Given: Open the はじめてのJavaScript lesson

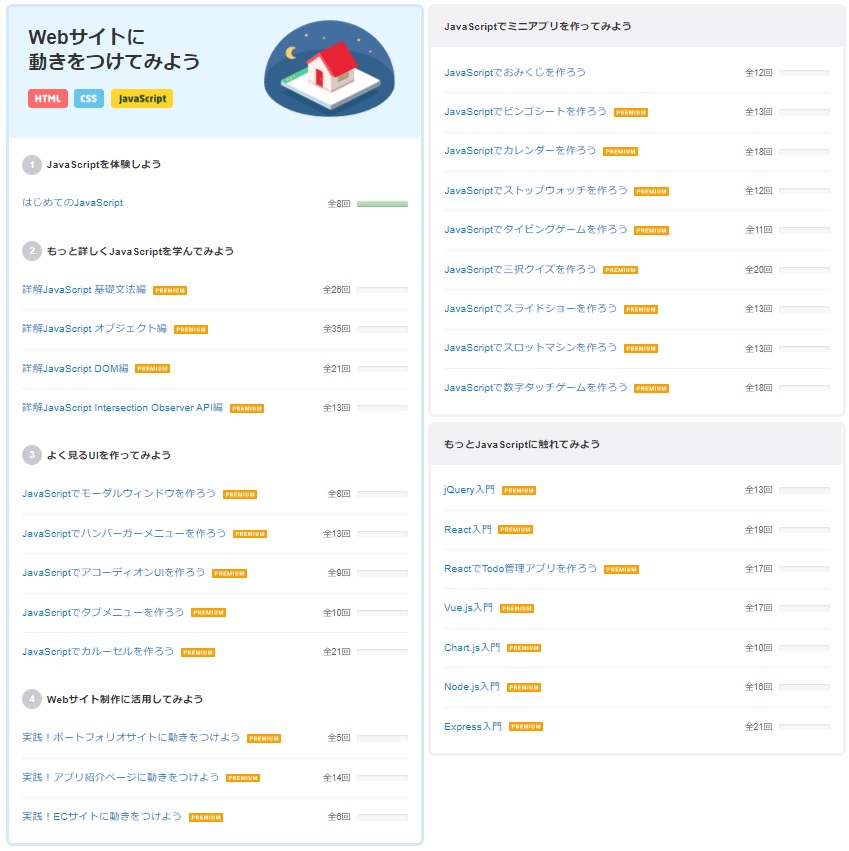Looking at the screenshot, I should pos(72,203).
